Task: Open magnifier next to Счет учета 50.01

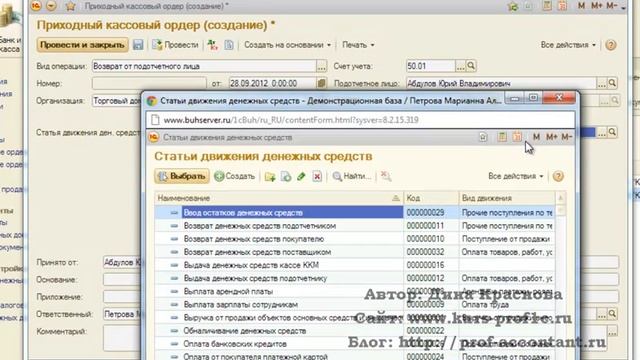Action: point(471,66)
